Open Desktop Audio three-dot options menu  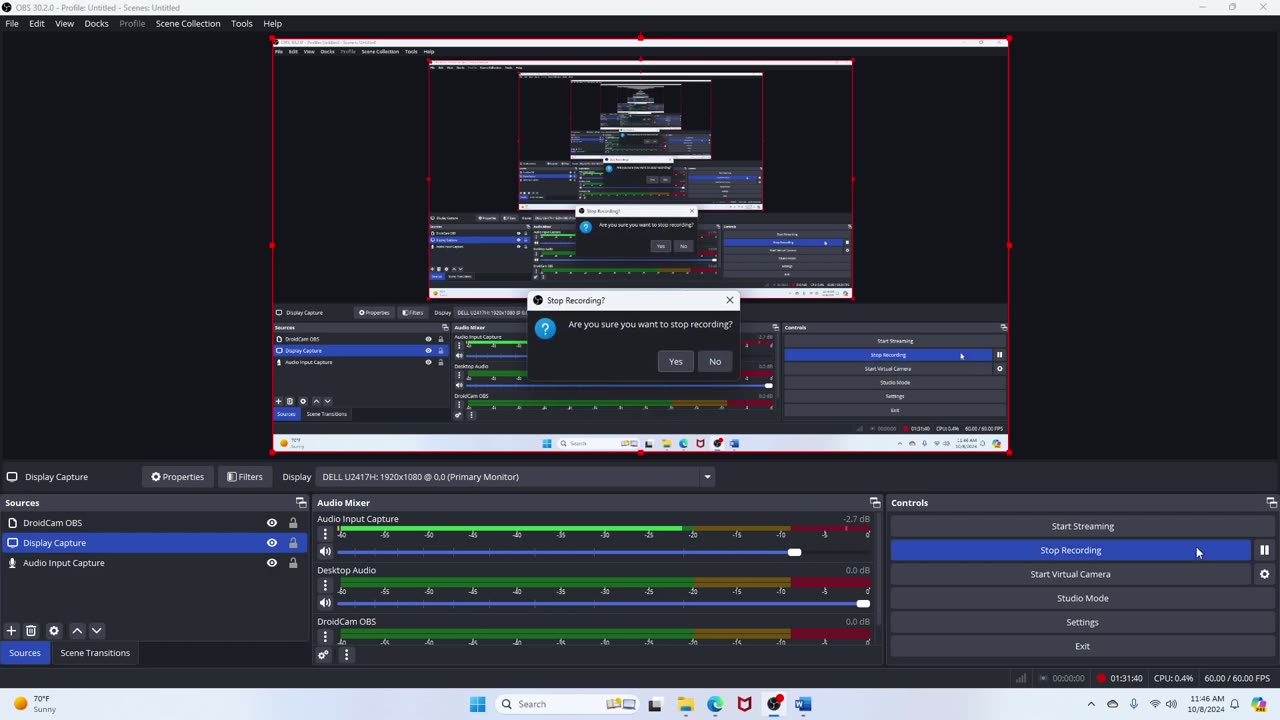[x=325, y=585]
